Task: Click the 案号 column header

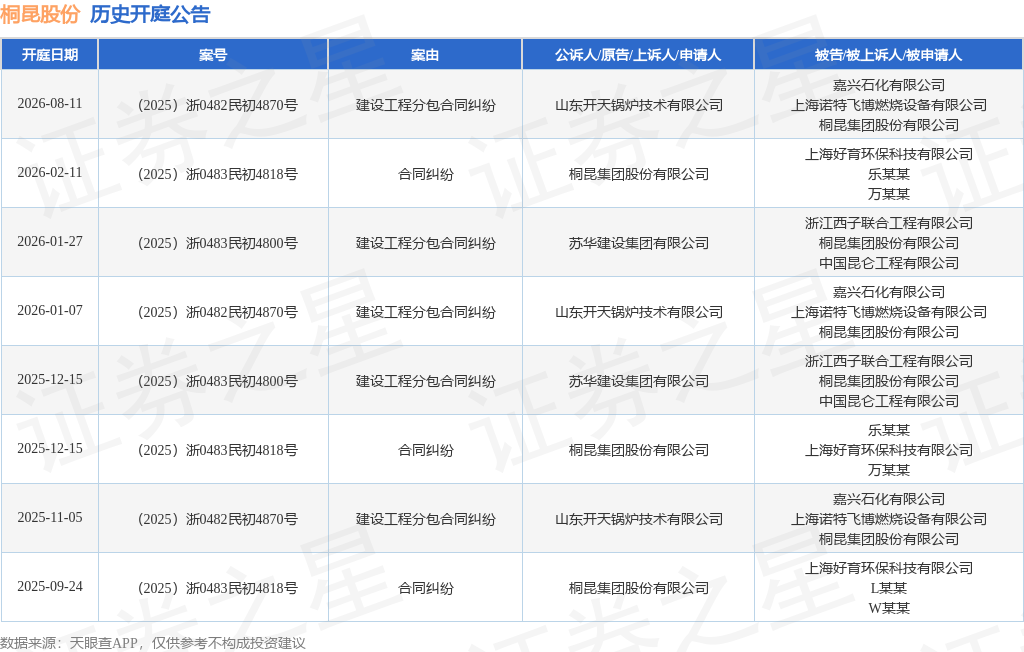Action: tap(213, 55)
